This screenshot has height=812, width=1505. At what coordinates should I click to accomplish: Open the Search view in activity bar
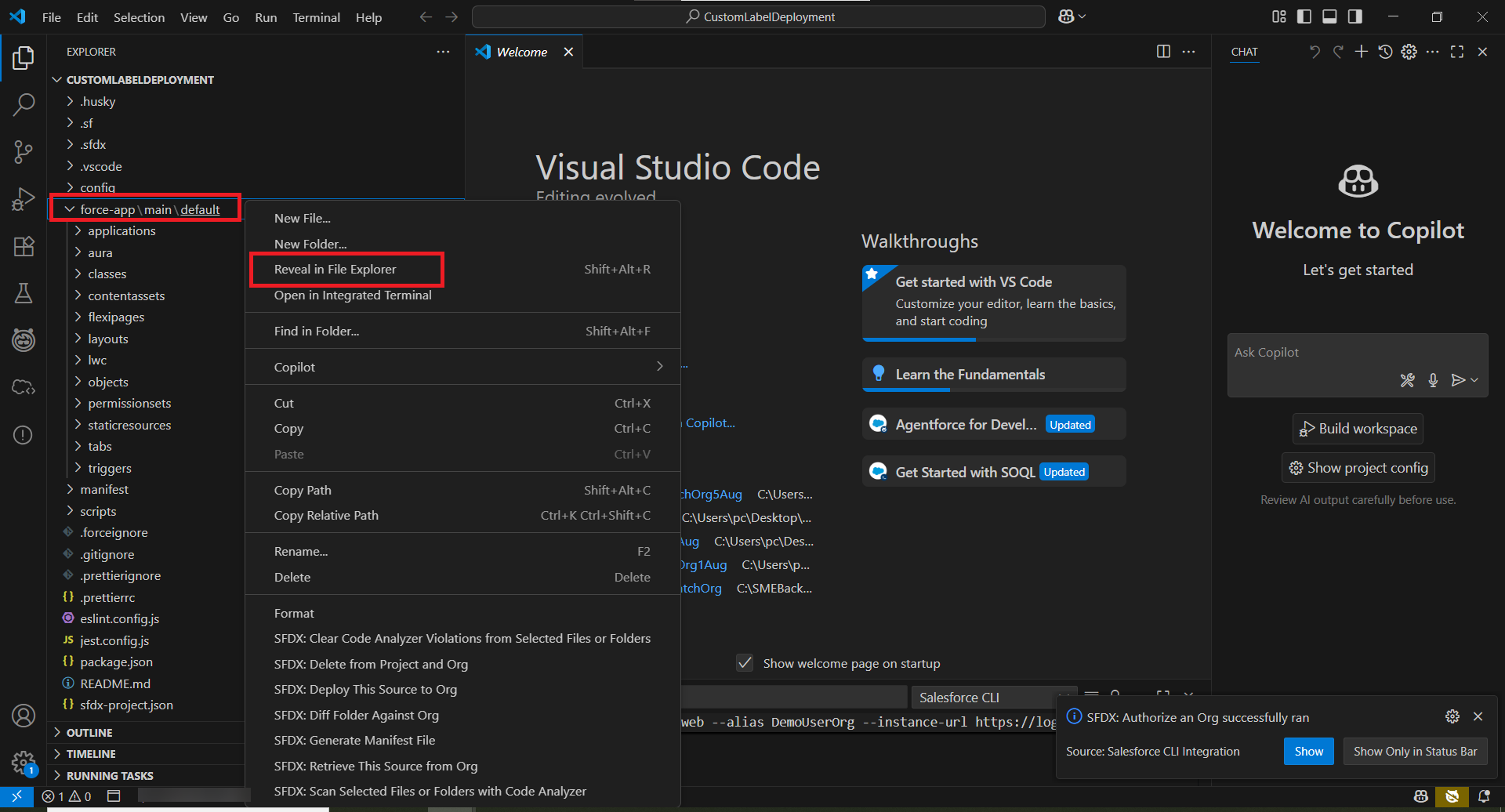click(24, 104)
